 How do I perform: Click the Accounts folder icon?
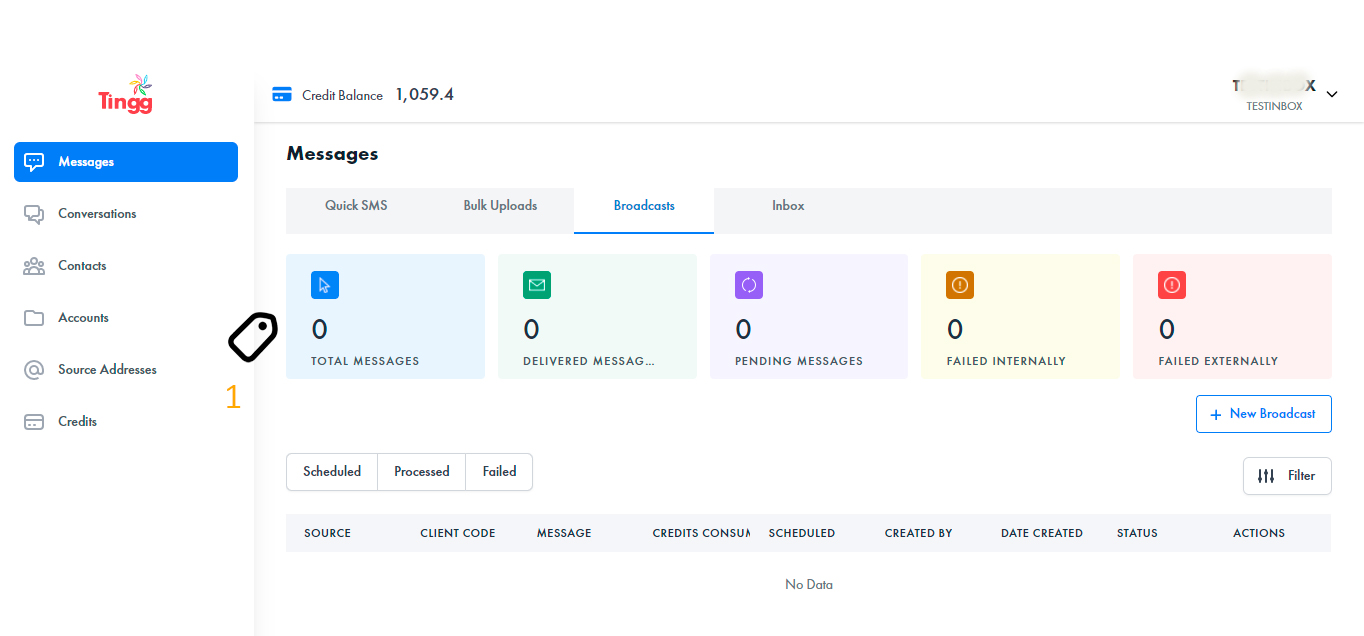point(34,318)
